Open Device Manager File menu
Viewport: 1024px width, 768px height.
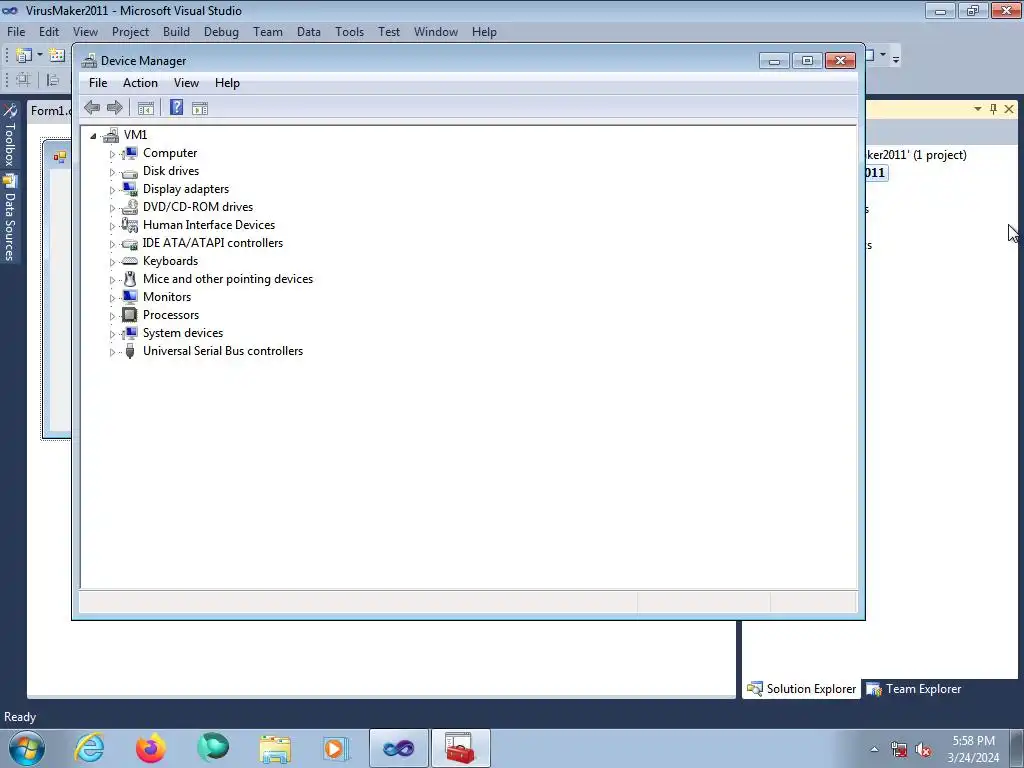pyautogui.click(x=98, y=83)
